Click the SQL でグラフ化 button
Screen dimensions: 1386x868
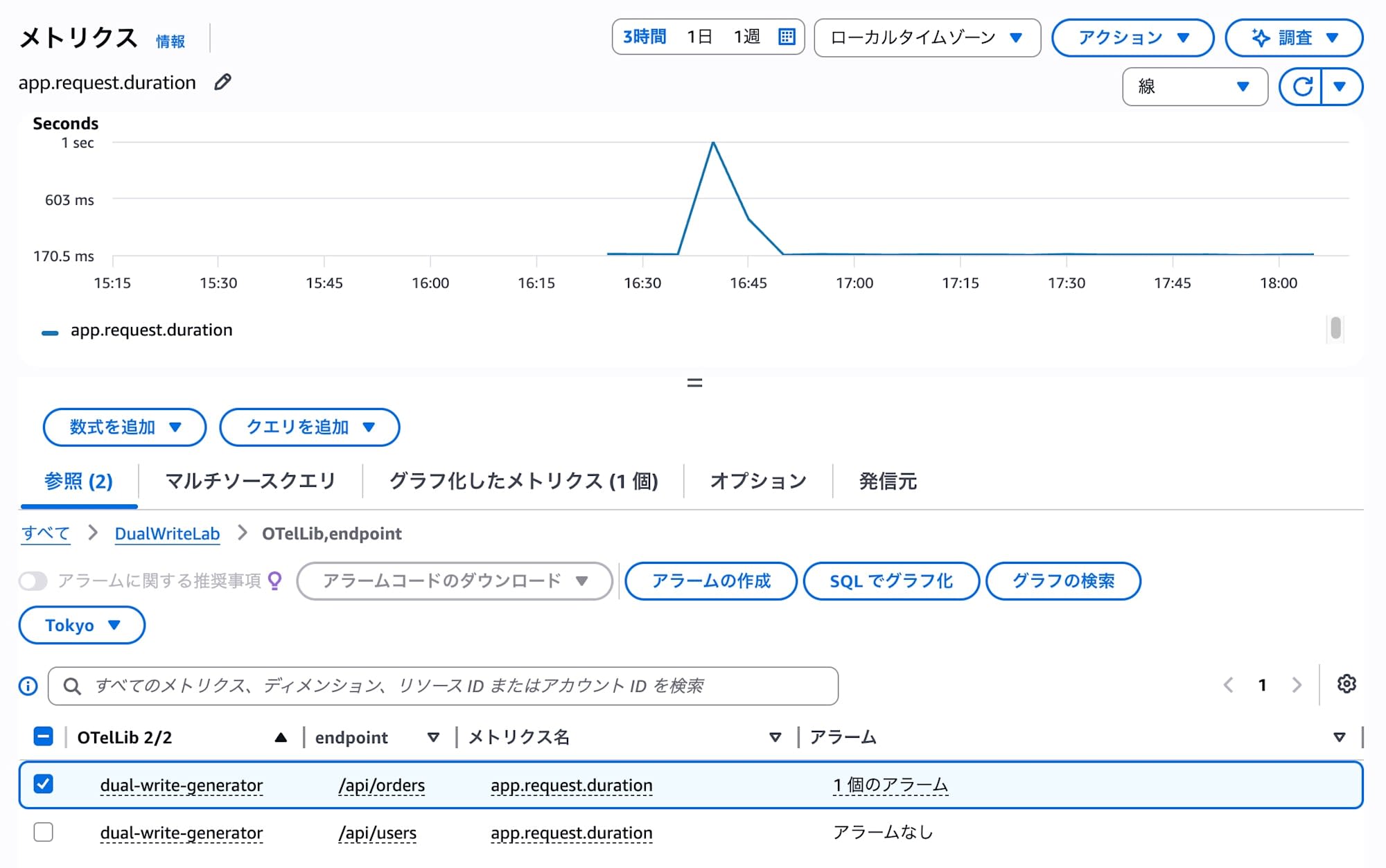coord(891,581)
